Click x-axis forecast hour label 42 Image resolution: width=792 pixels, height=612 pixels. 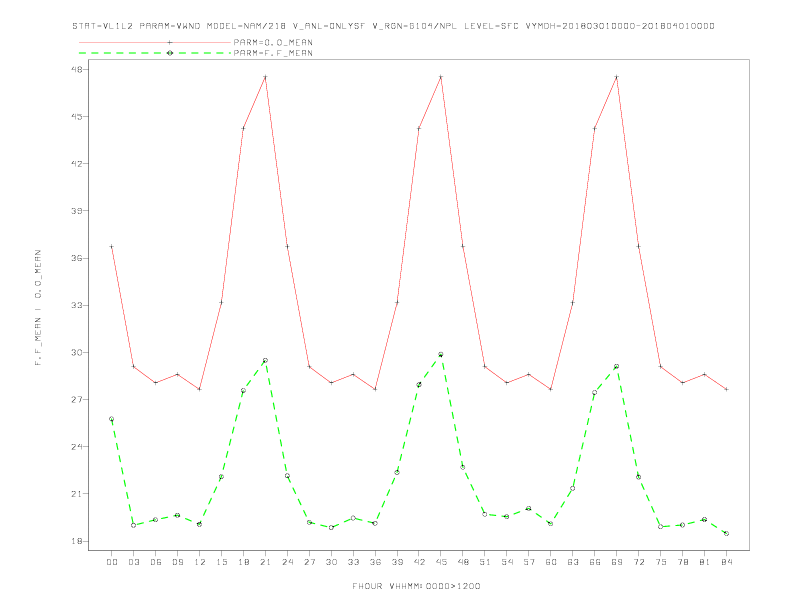(419, 562)
